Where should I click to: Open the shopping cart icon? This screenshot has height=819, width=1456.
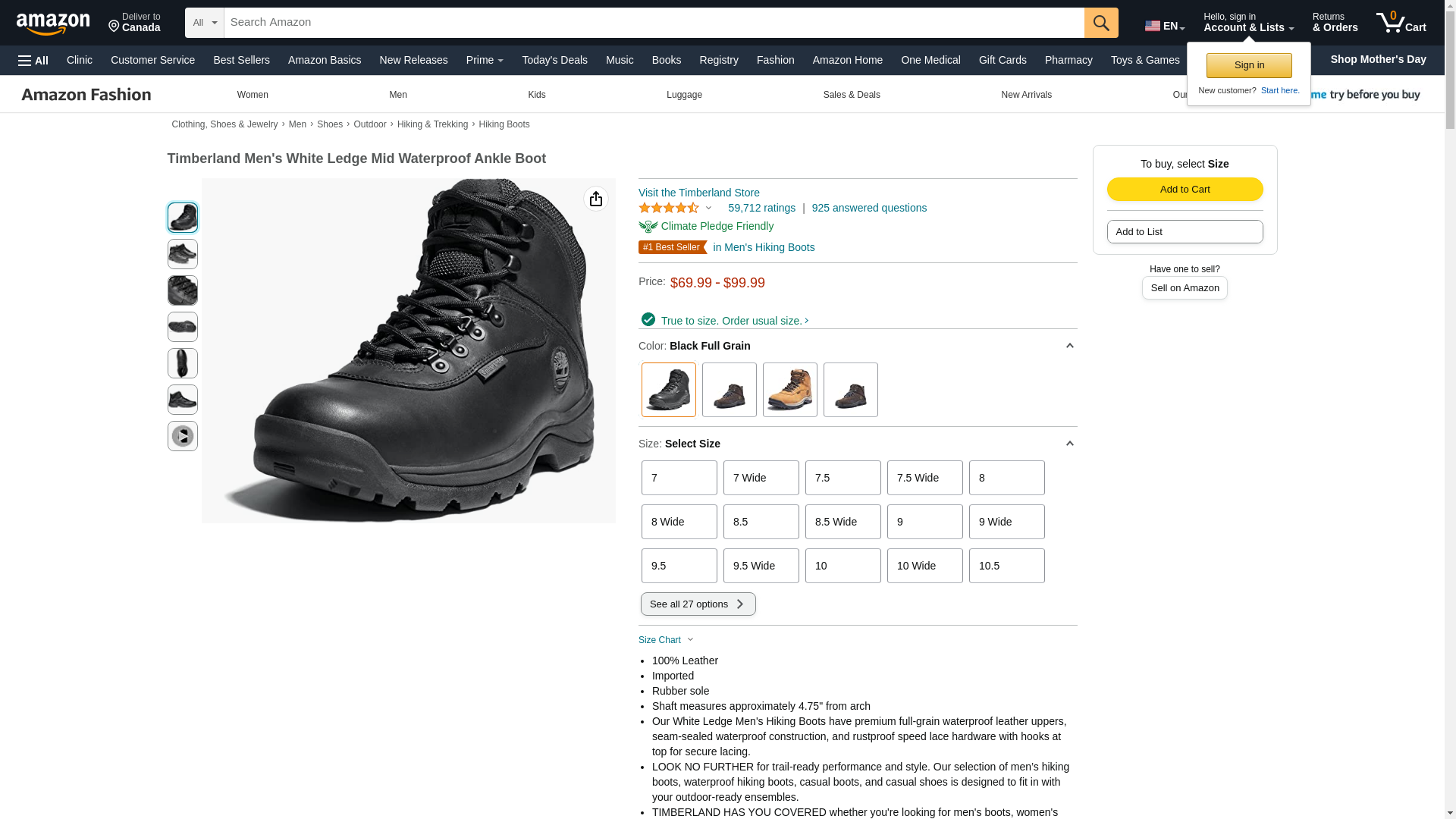pyautogui.click(x=1401, y=23)
